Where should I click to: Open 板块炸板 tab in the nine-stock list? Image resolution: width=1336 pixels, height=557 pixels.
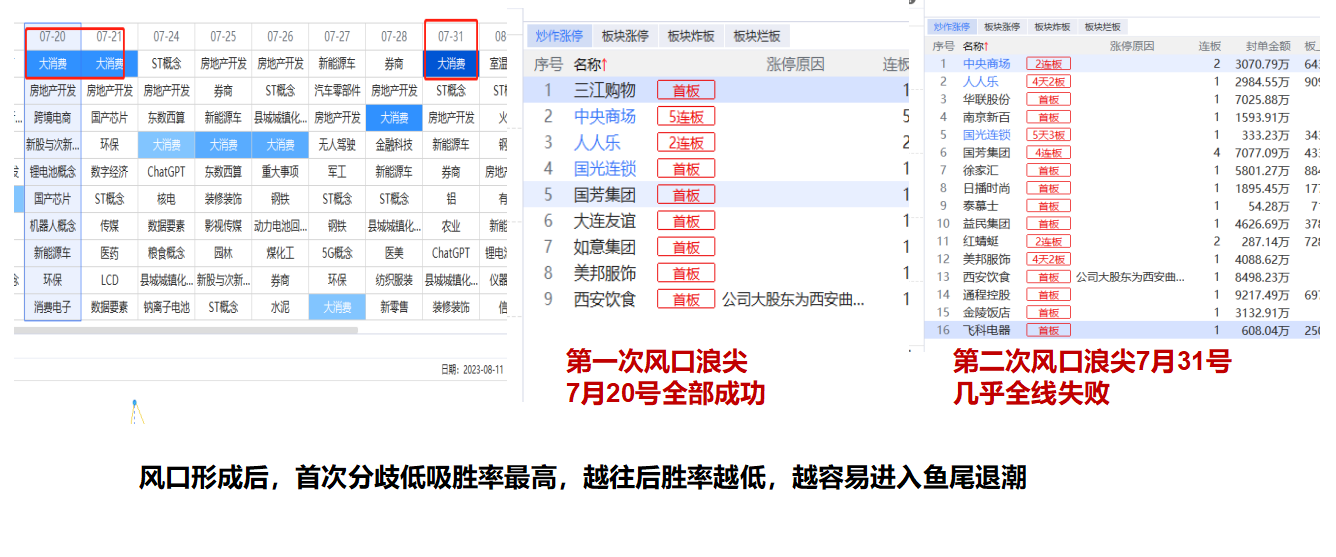pyautogui.click(x=691, y=36)
